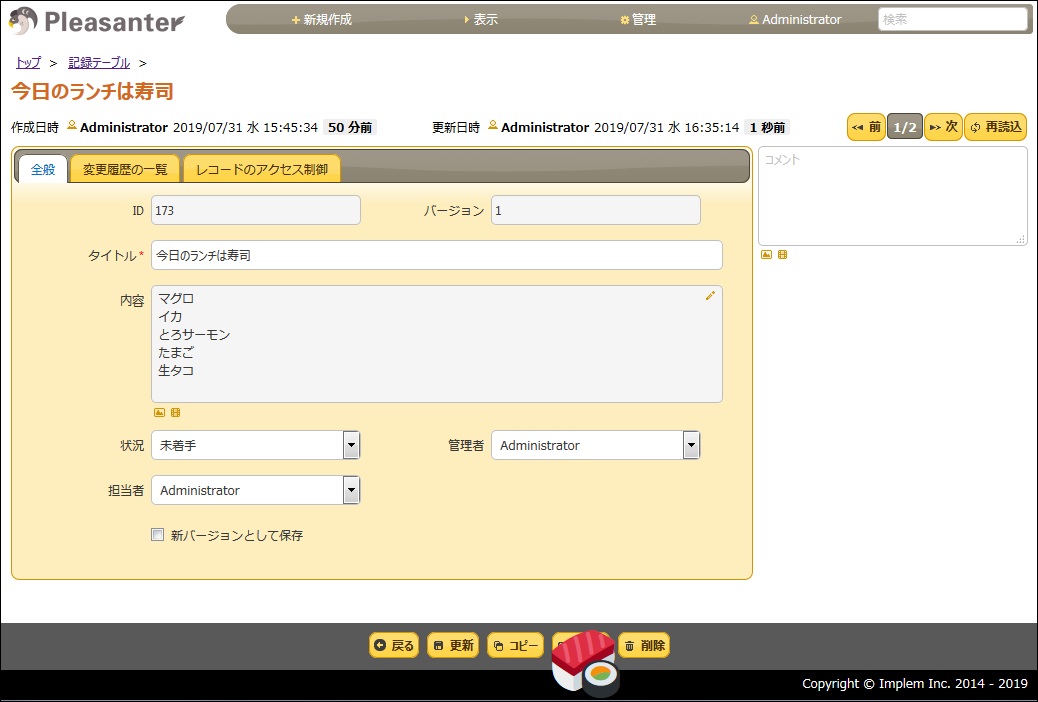
Task: Duplicate the record with コピー button
Action: coord(516,645)
